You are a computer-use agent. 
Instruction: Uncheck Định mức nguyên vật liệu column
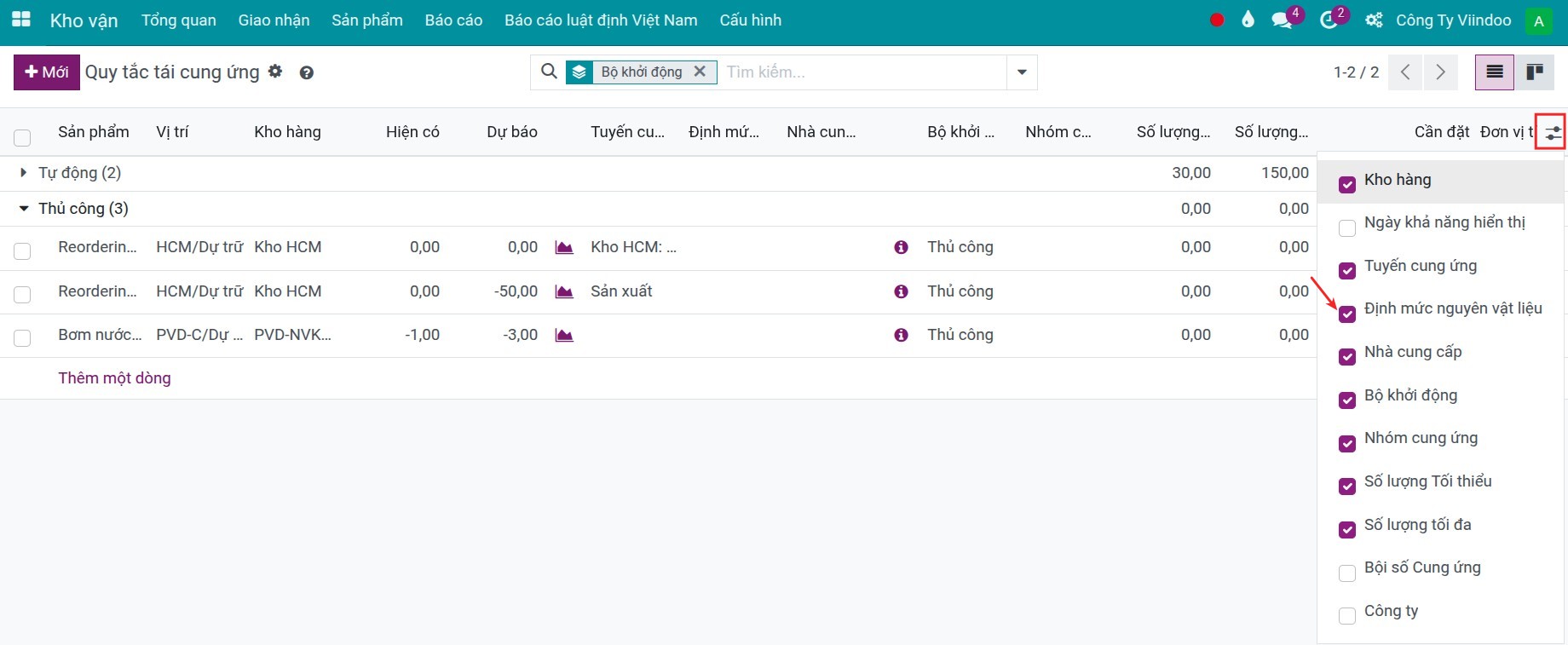(1347, 314)
